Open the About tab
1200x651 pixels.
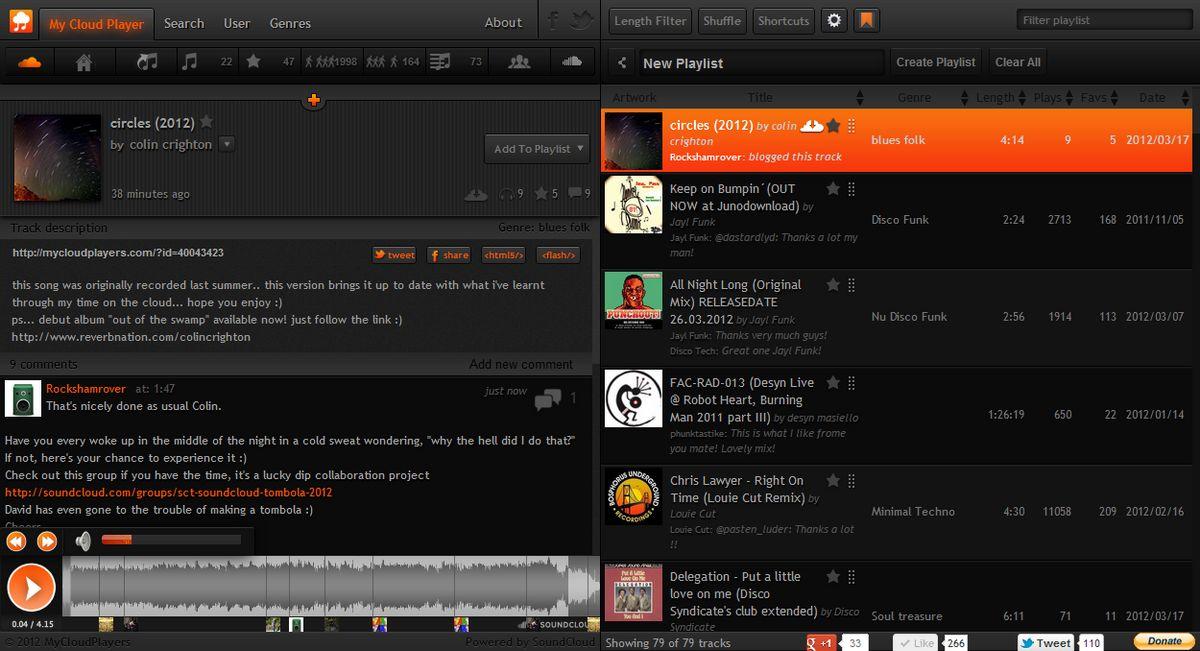pos(503,23)
